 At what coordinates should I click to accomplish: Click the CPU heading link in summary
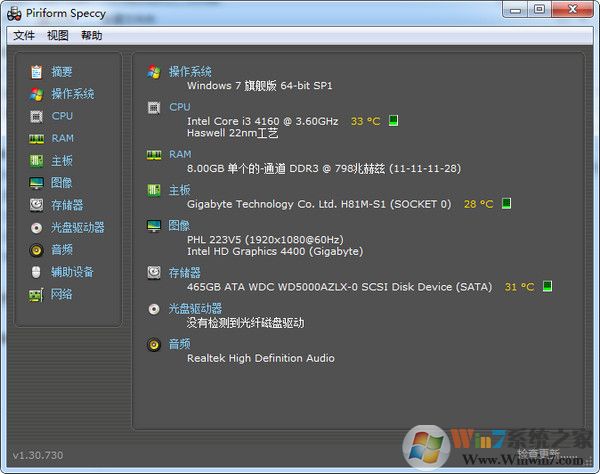179,107
